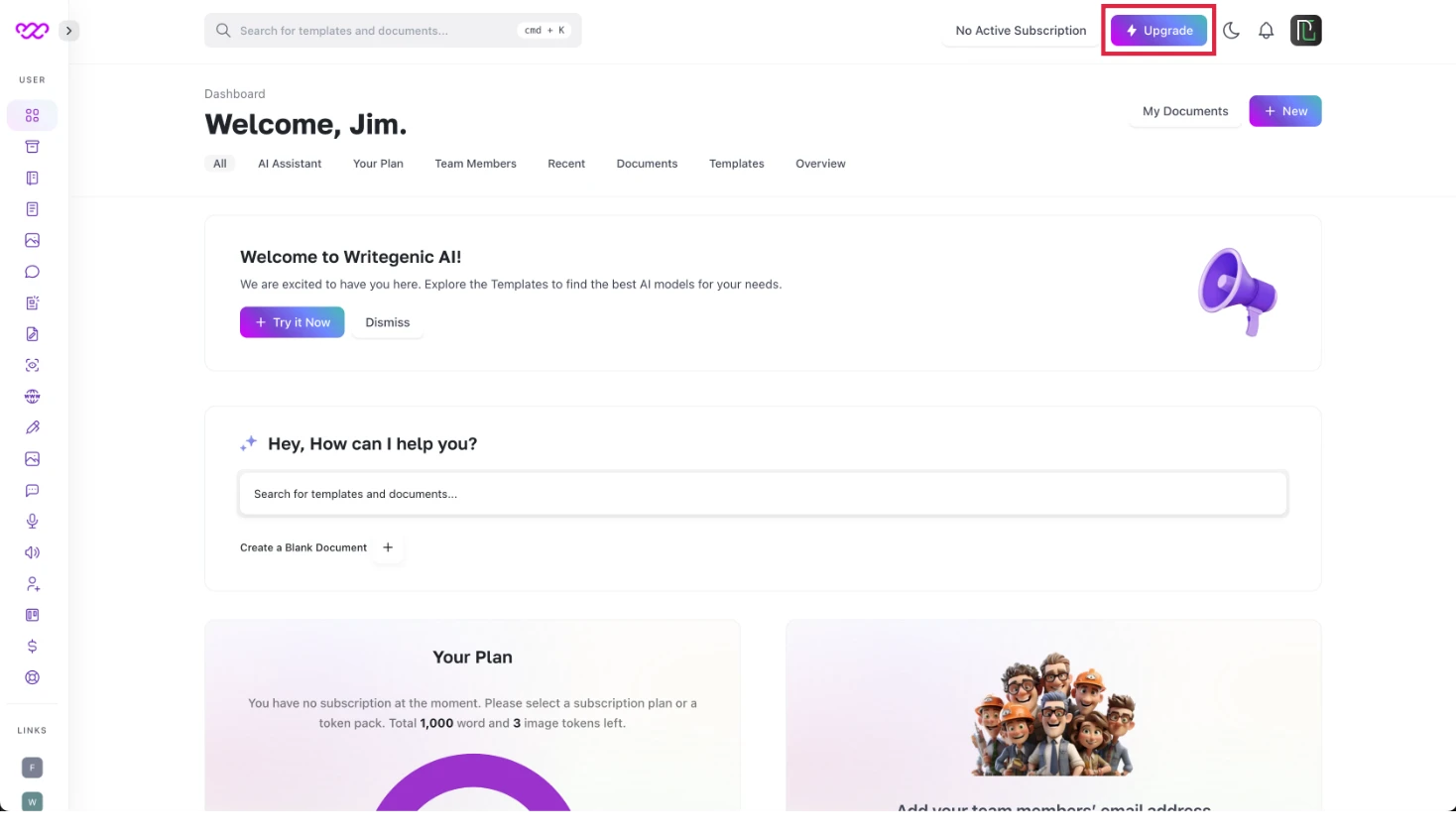
Task: Dismiss the Writegenic welcome banner
Action: tap(387, 322)
